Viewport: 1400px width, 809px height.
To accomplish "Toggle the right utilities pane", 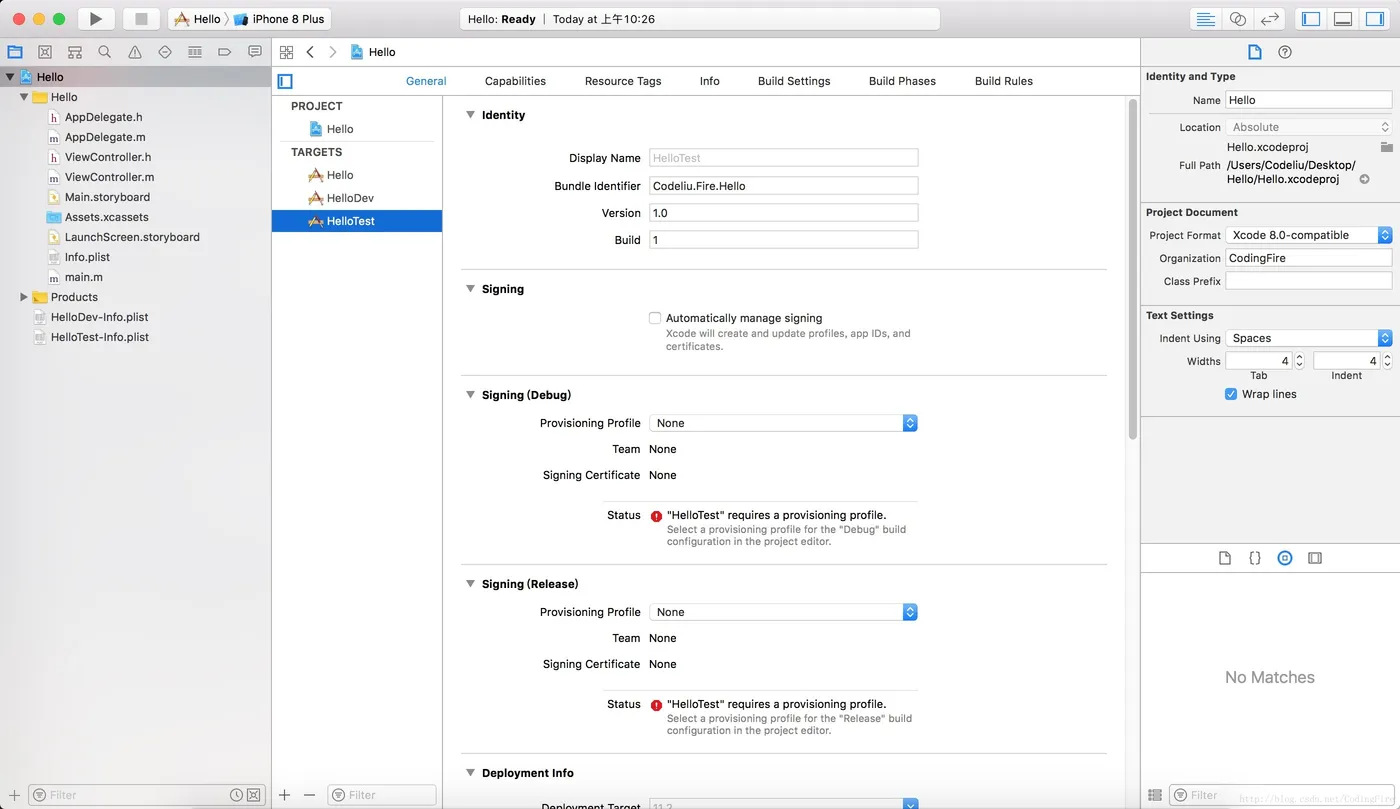I will (x=1375, y=19).
